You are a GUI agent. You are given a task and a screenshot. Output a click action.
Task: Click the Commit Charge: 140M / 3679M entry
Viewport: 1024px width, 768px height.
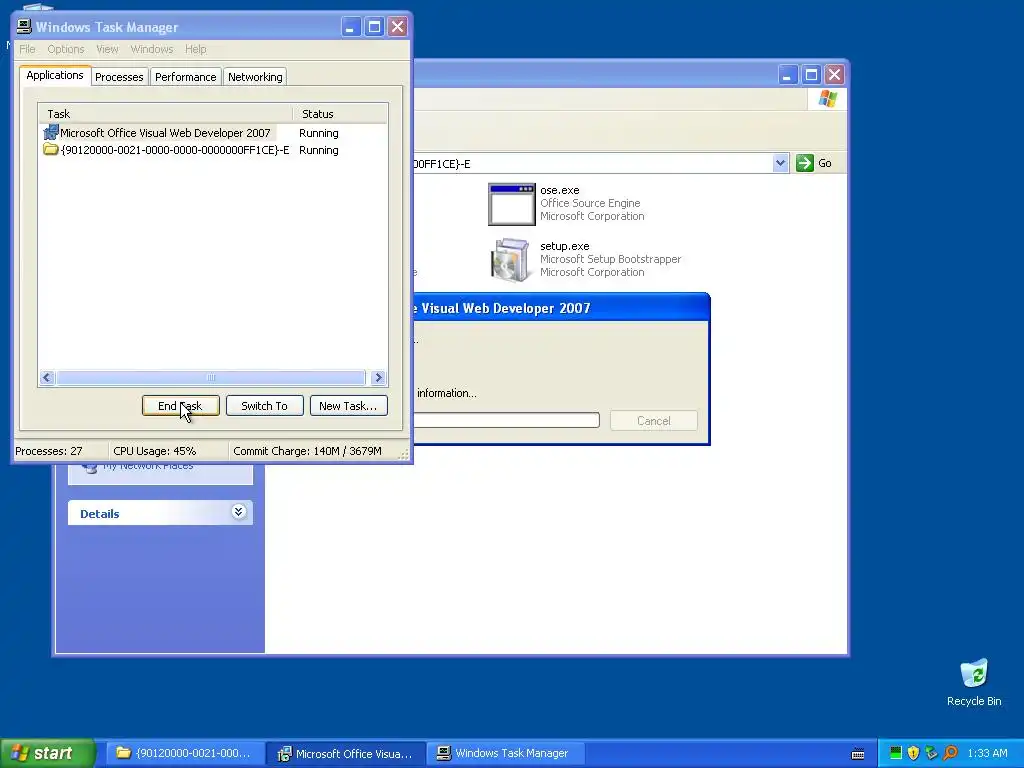pyautogui.click(x=308, y=451)
